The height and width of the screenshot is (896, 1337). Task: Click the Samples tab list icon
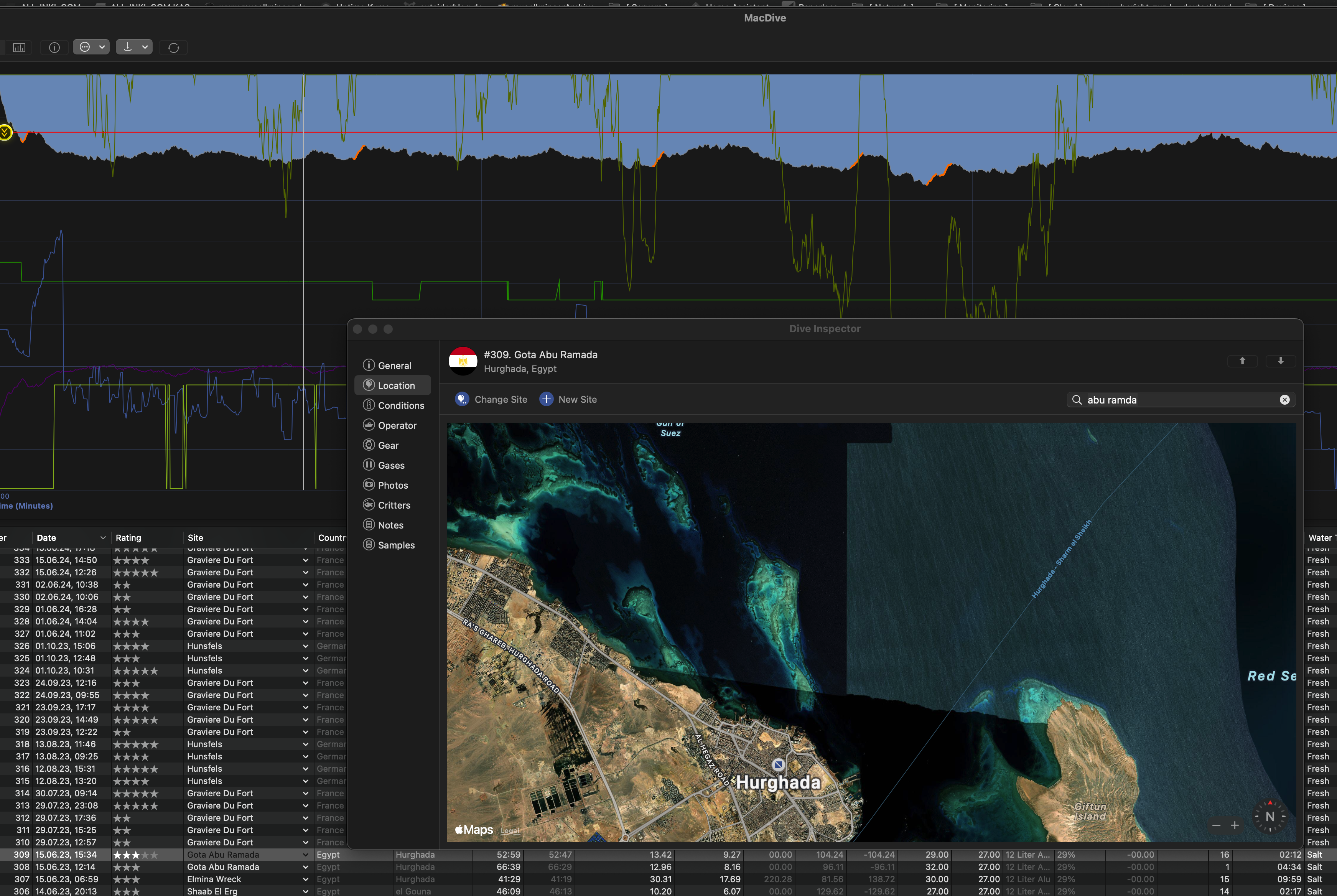369,545
